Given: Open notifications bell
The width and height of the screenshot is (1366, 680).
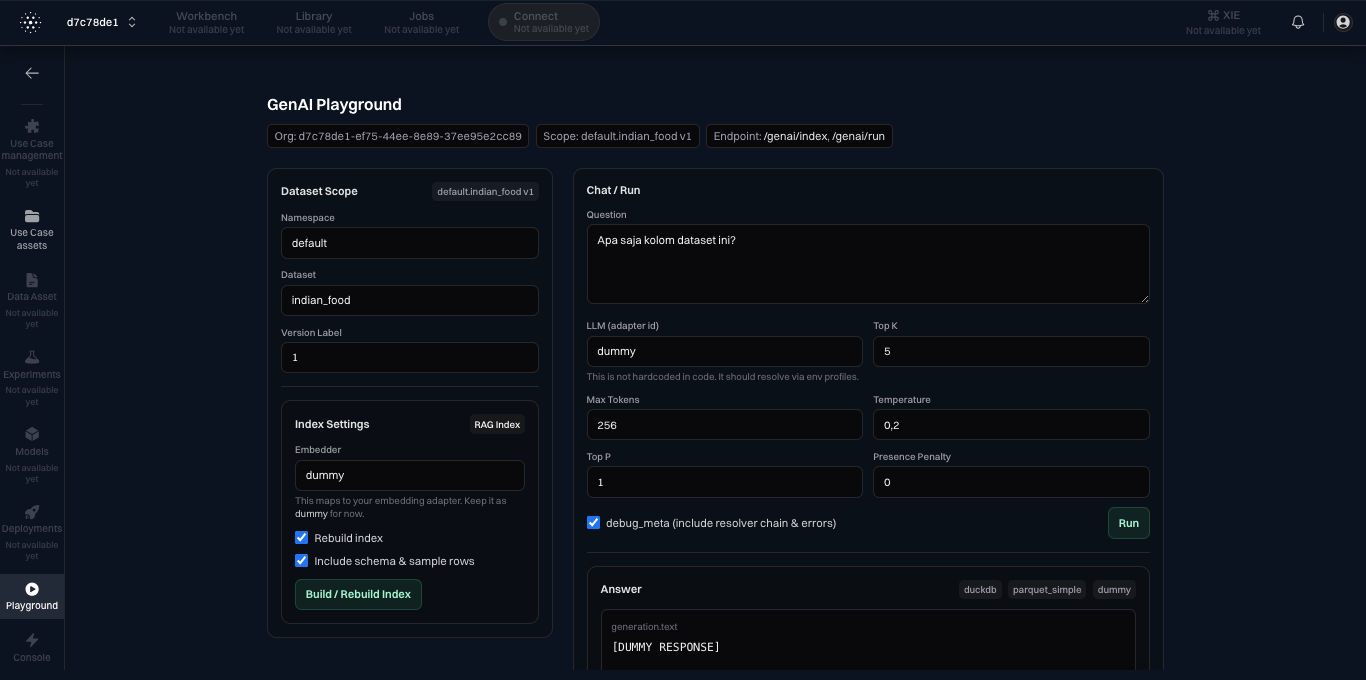Looking at the screenshot, I should coord(1298,22).
